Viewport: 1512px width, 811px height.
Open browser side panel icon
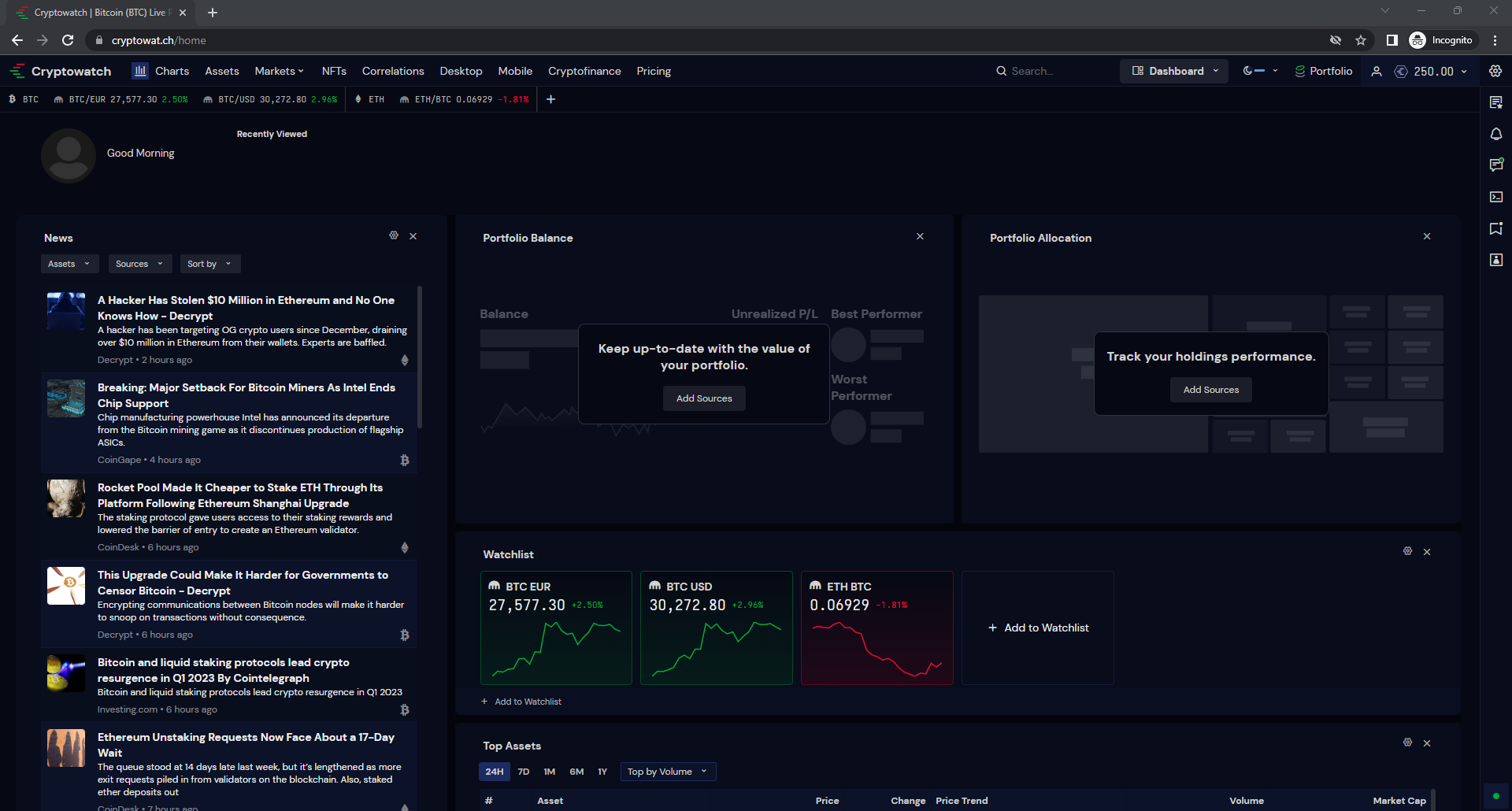point(1392,40)
